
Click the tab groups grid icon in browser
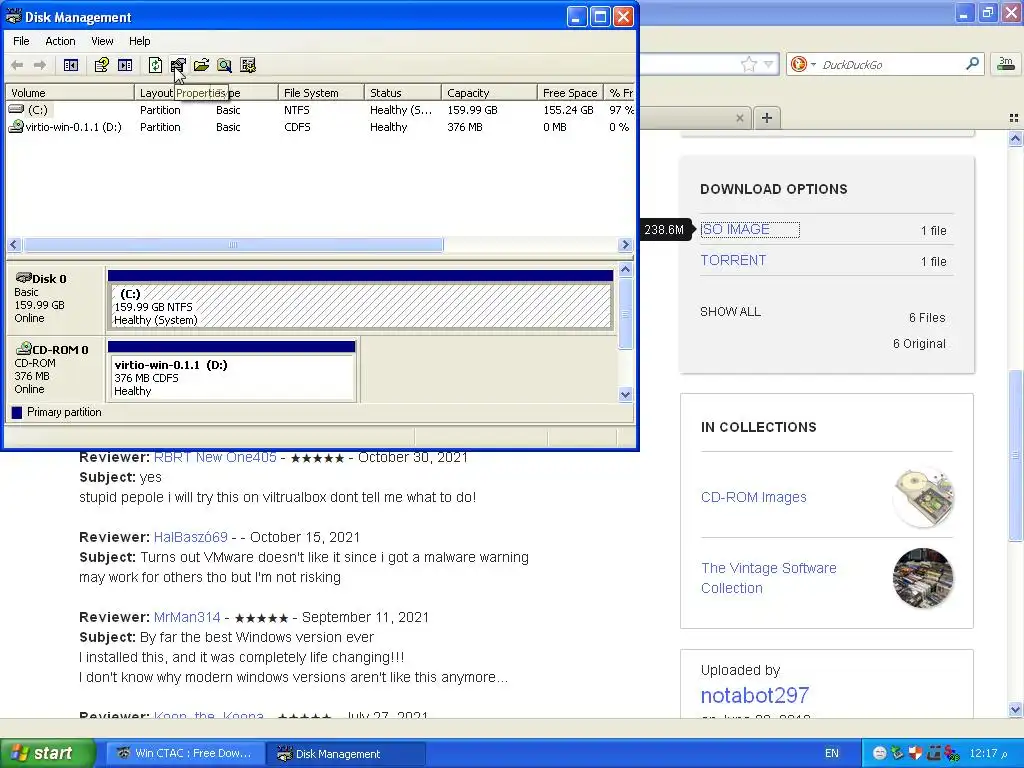[1014, 118]
